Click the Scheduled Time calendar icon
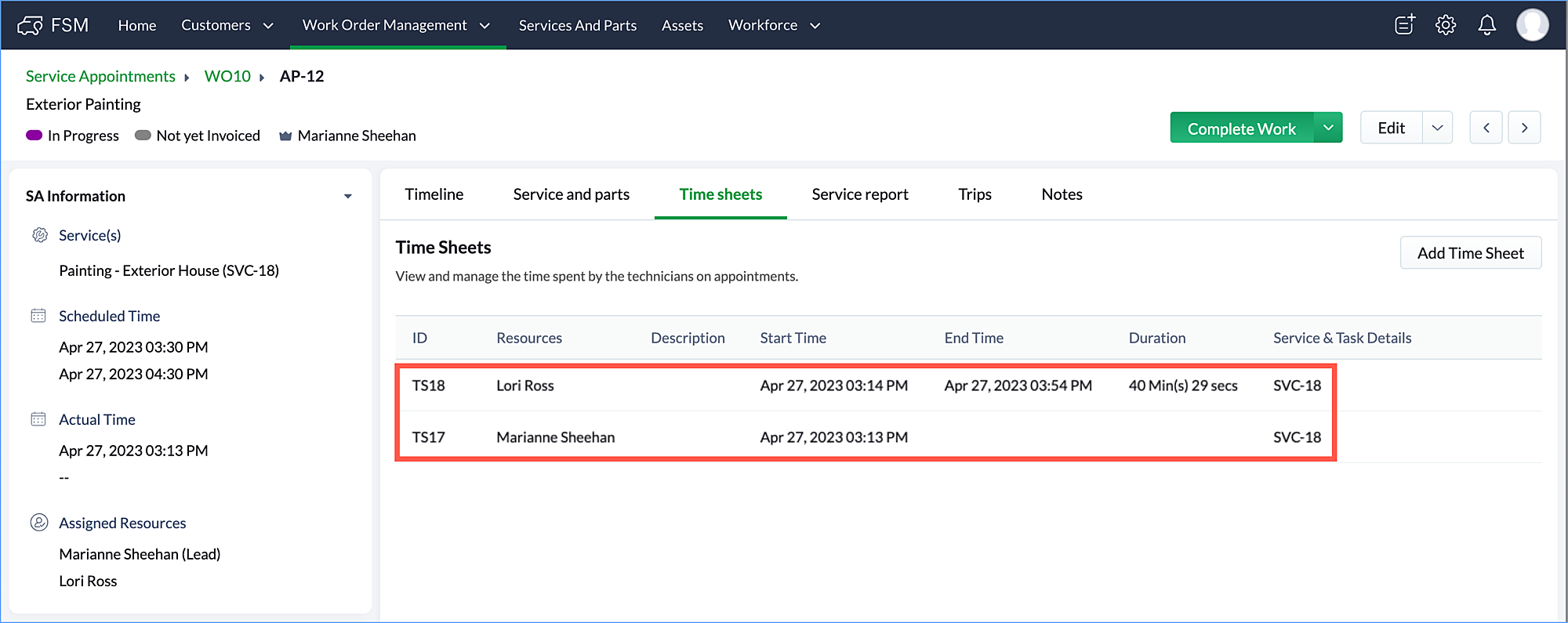 pos(38,316)
